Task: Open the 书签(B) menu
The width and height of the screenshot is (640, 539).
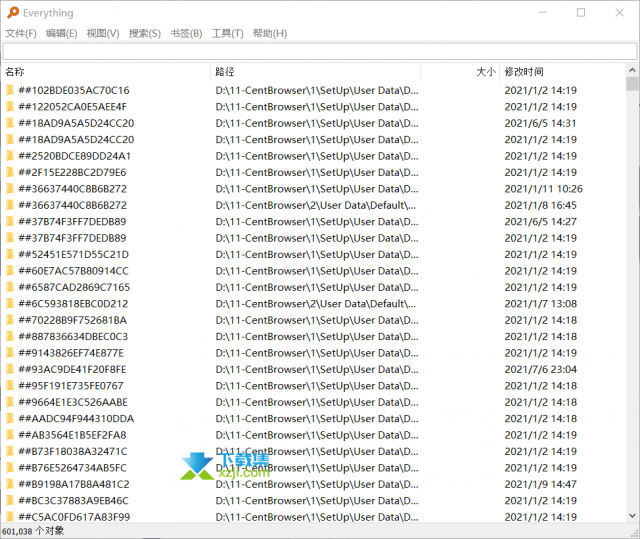Action: [186, 33]
